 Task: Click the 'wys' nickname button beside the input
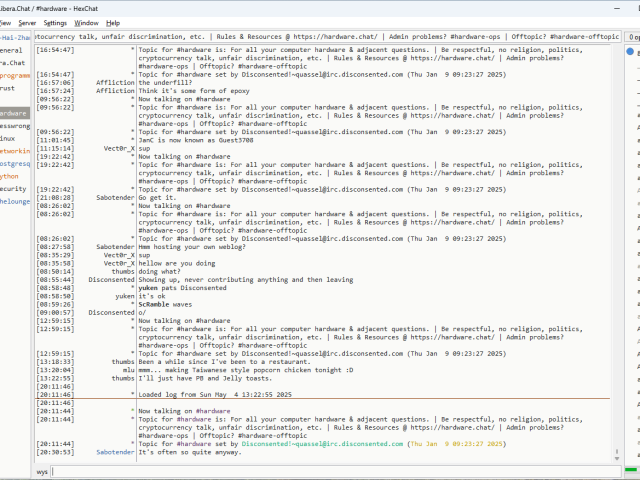tap(42, 471)
